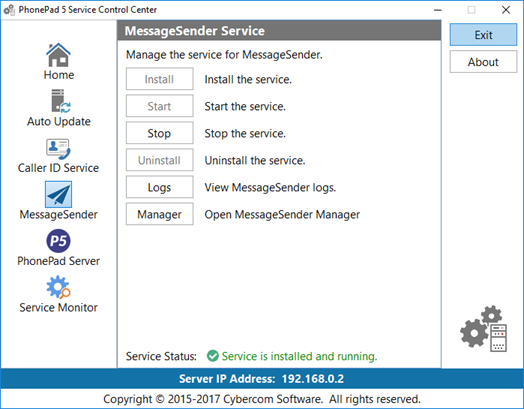View logs with the Logs button

(159, 187)
